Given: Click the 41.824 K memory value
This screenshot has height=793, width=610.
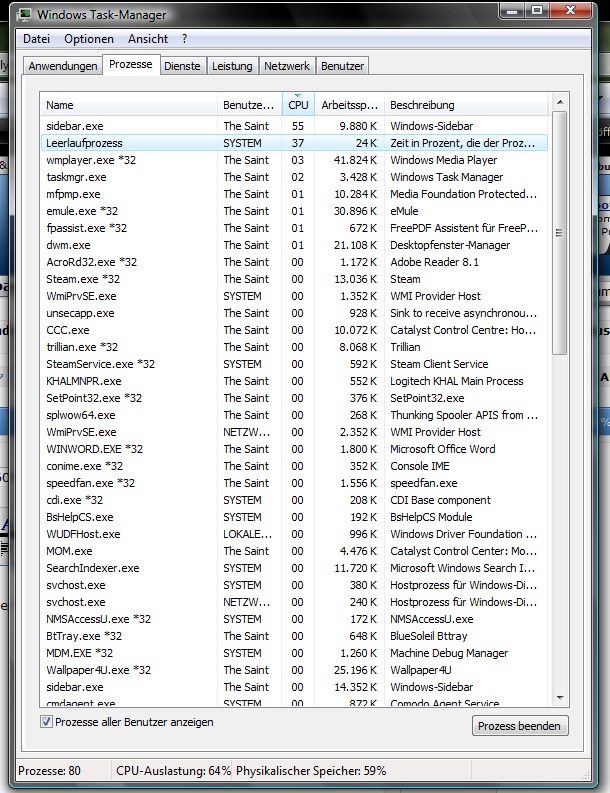Looking at the screenshot, I should tap(355, 160).
